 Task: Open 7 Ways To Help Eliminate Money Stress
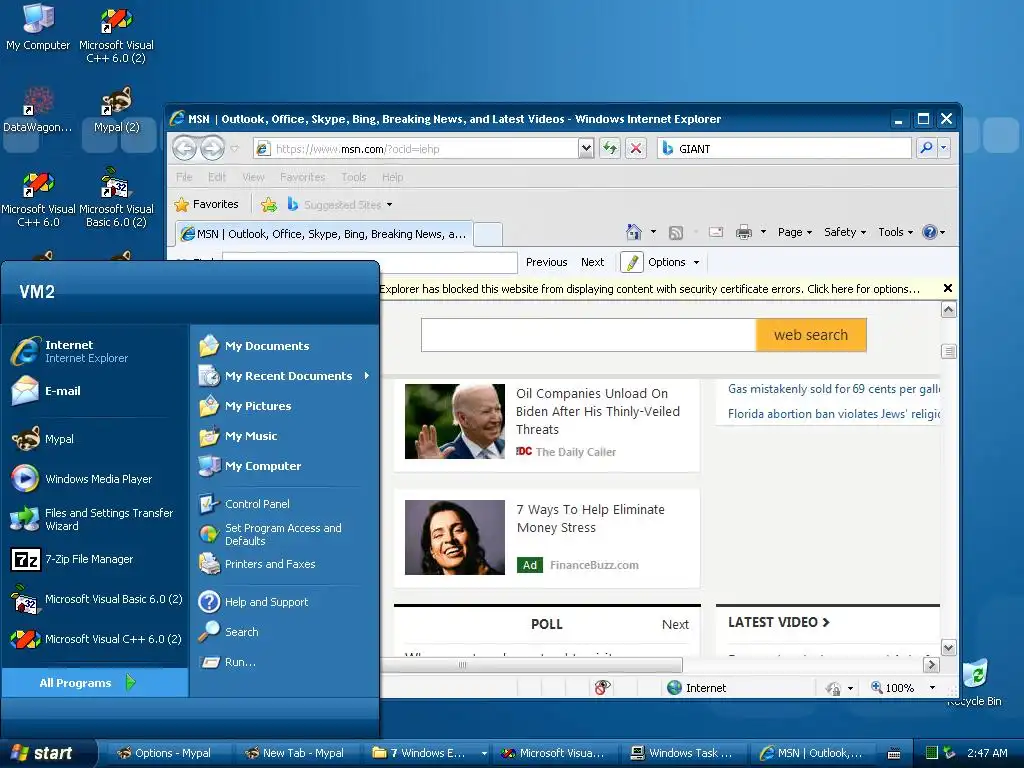tap(590, 519)
